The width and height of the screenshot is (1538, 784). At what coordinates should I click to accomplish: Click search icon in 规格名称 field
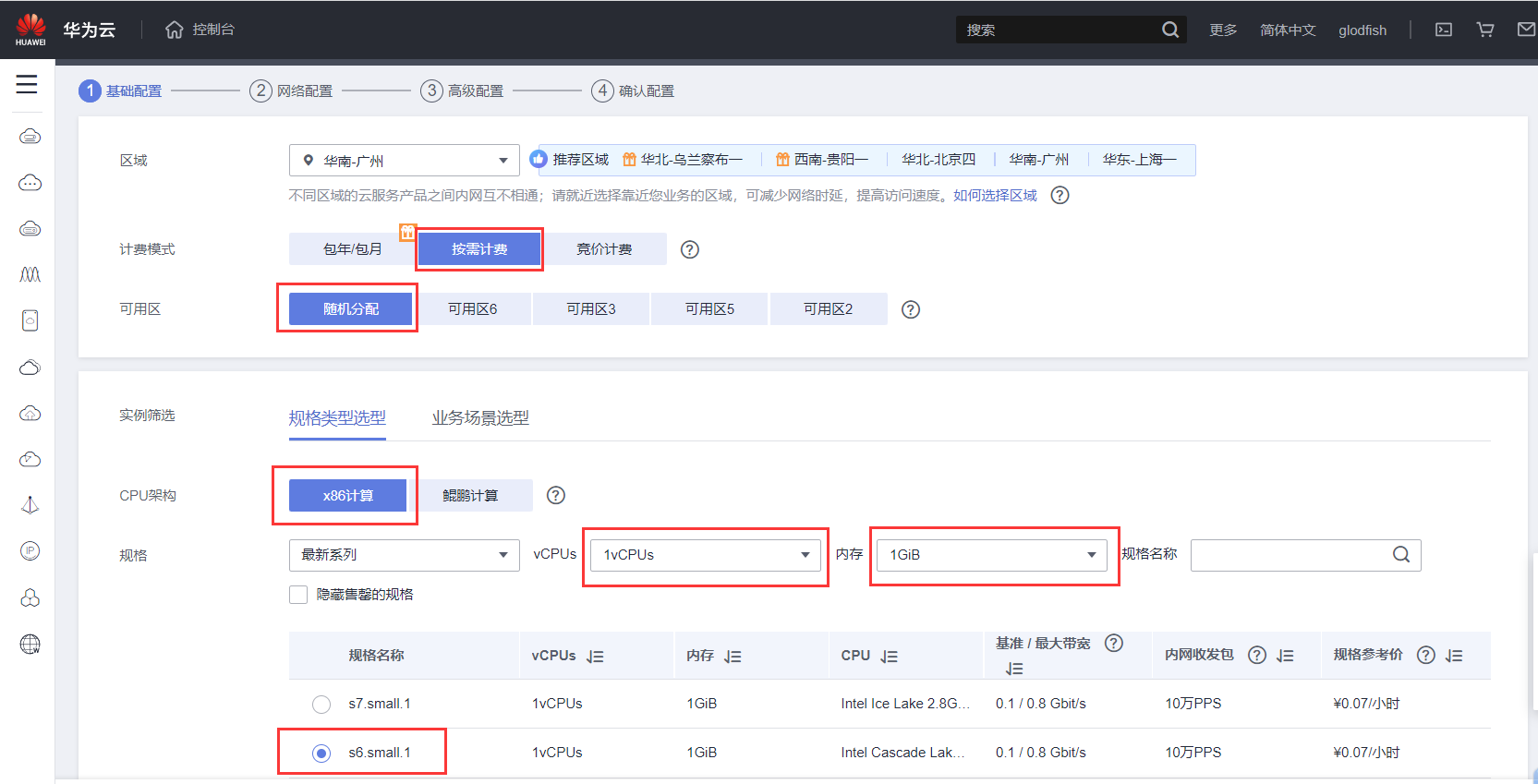coord(1401,554)
